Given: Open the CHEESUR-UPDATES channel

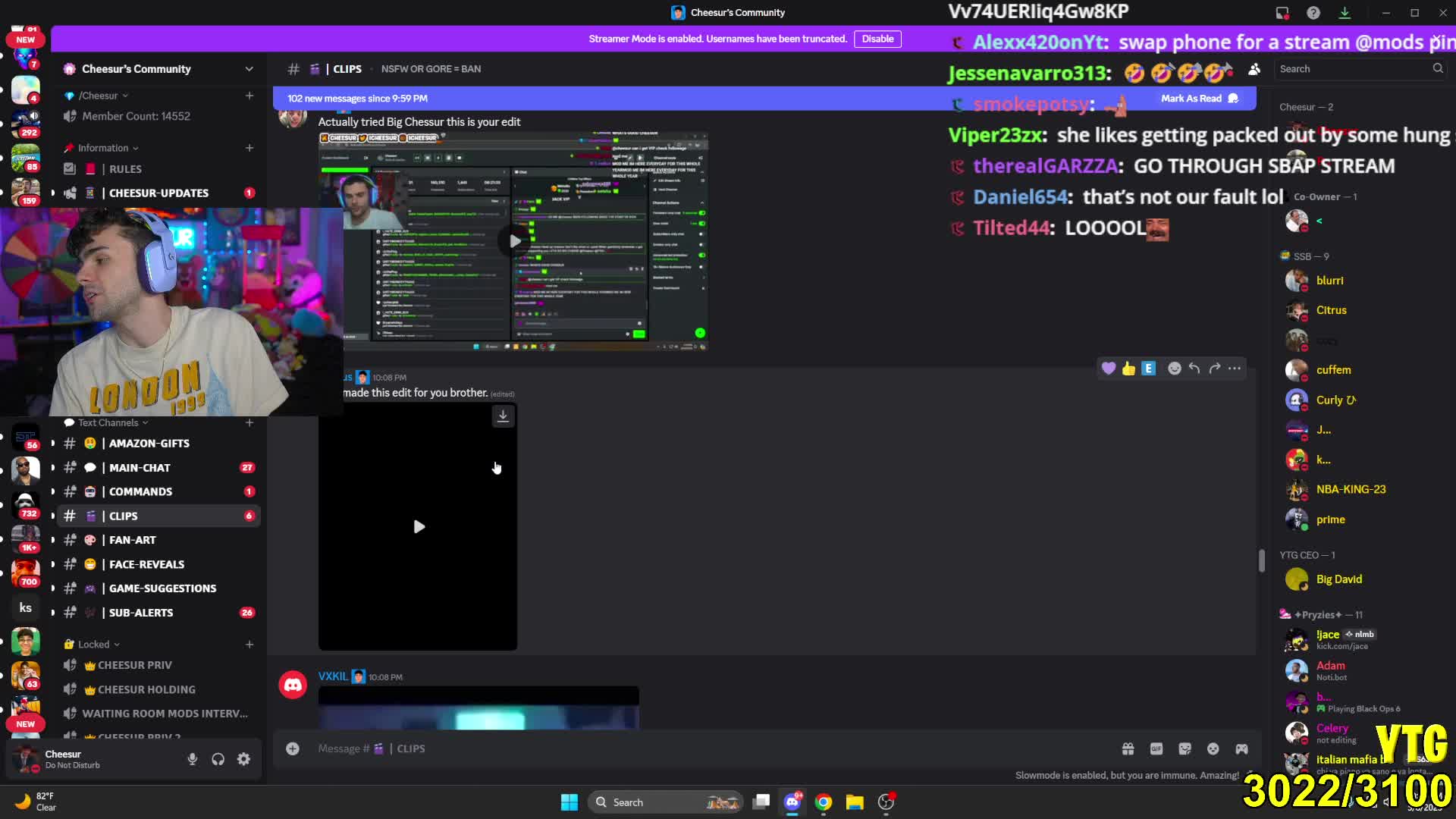Looking at the screenshot, I should click(159, 193).
